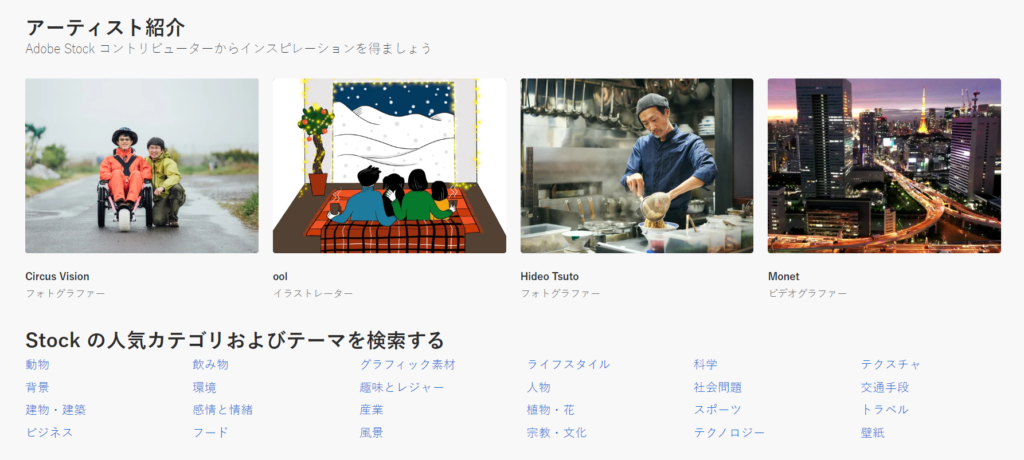Screen dimensions: 1024x460
Task: Open the 動物 category link
Action: [x=37, y=365]
